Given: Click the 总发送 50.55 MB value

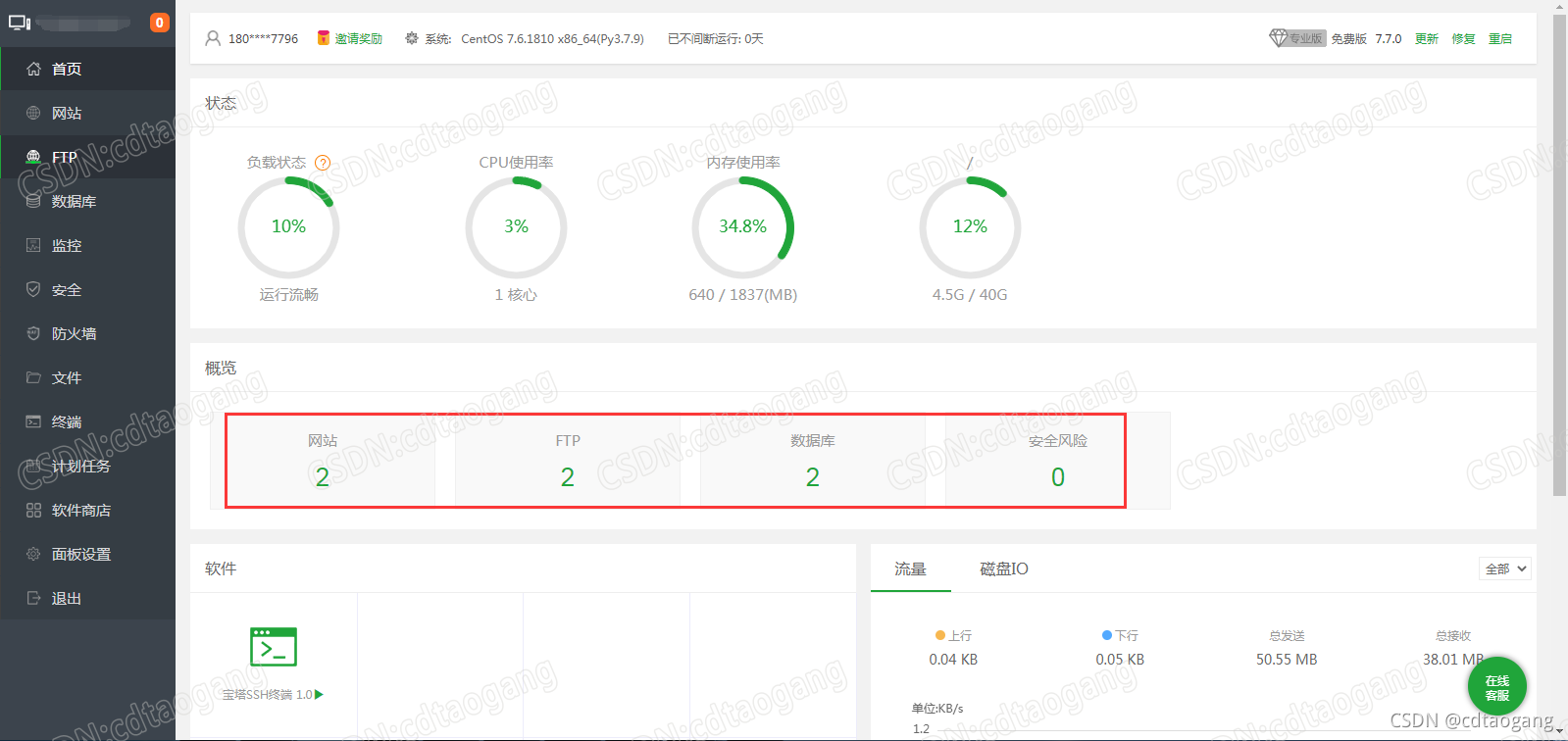Looking at the screenshot, I should (x=1287, y=660).
